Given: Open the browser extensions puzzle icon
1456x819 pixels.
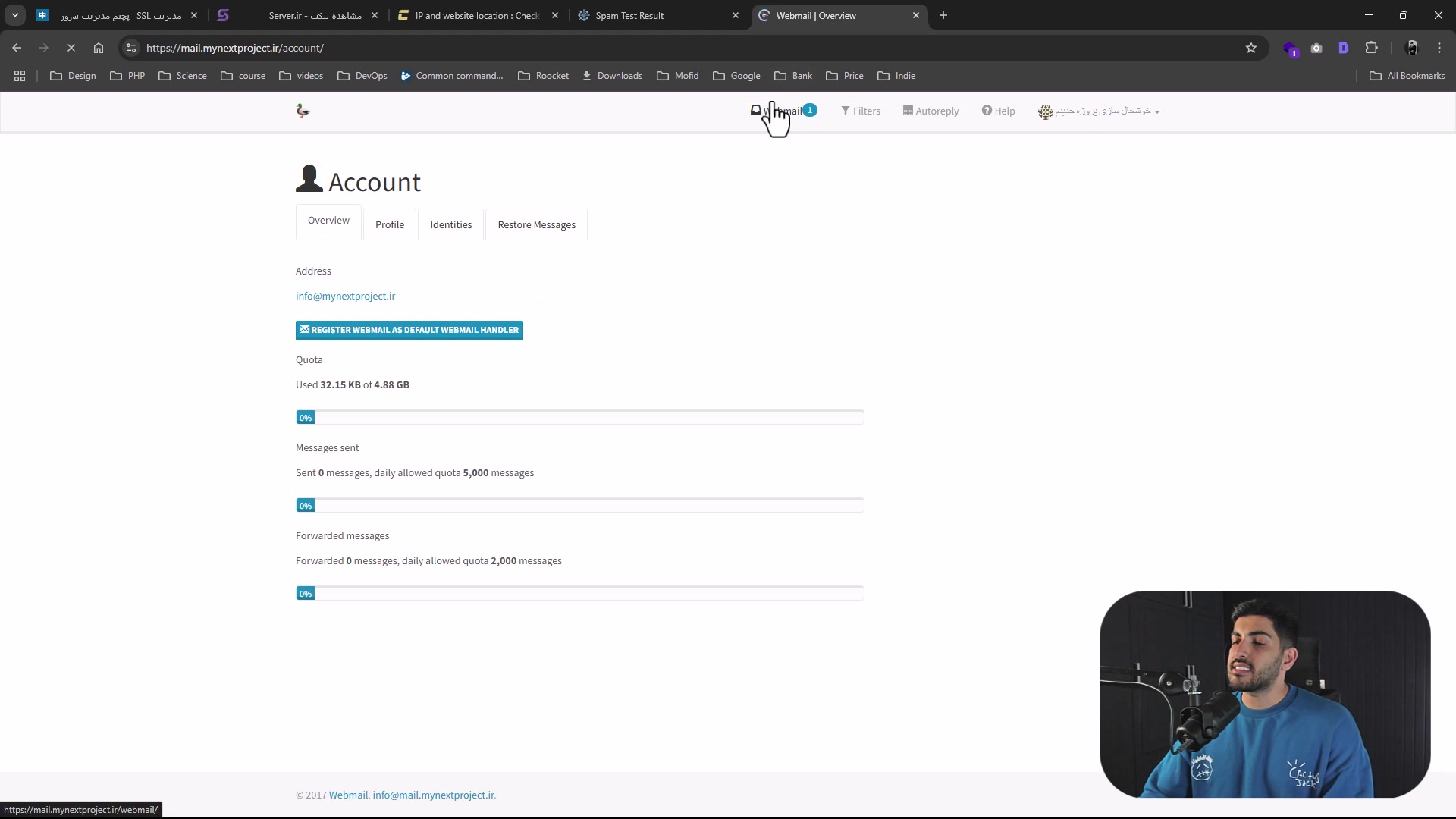Looking at the screenshot, I should click(x=1371, y=48).
